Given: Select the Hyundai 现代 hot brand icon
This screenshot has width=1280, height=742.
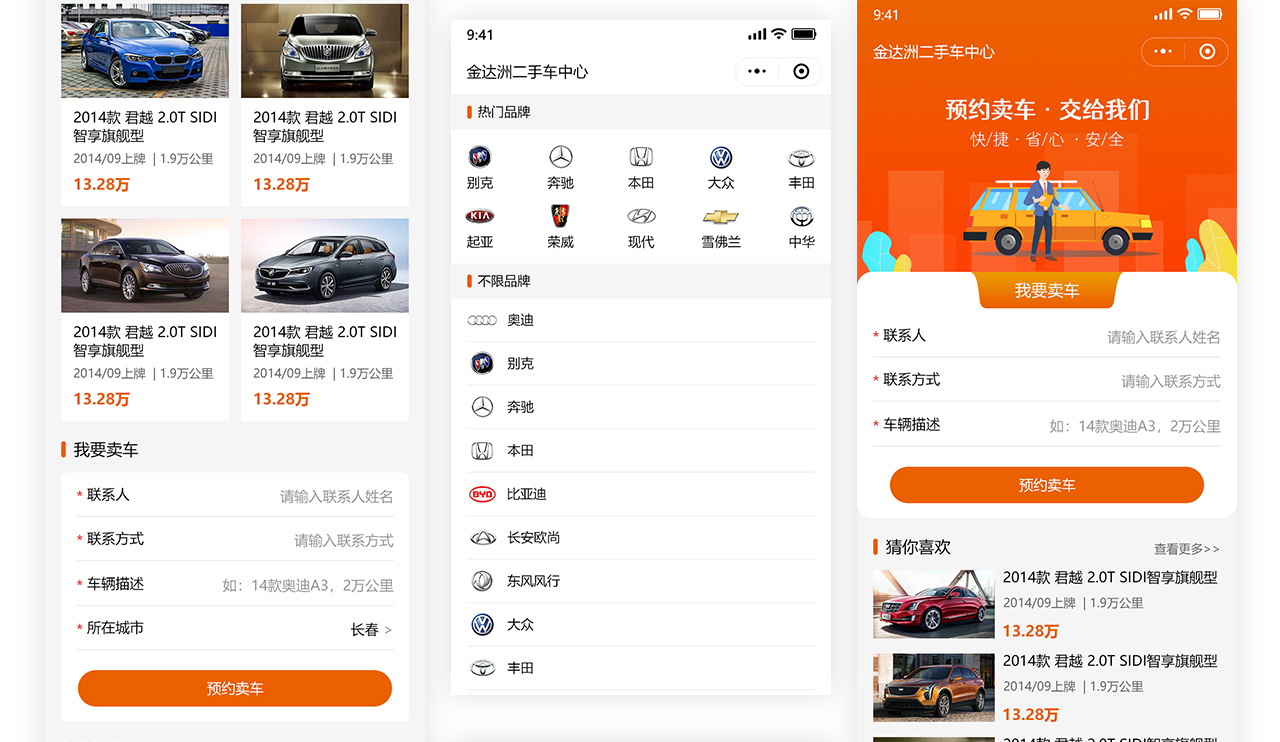Looking at the screenshot, I should (x=641, y=216).
